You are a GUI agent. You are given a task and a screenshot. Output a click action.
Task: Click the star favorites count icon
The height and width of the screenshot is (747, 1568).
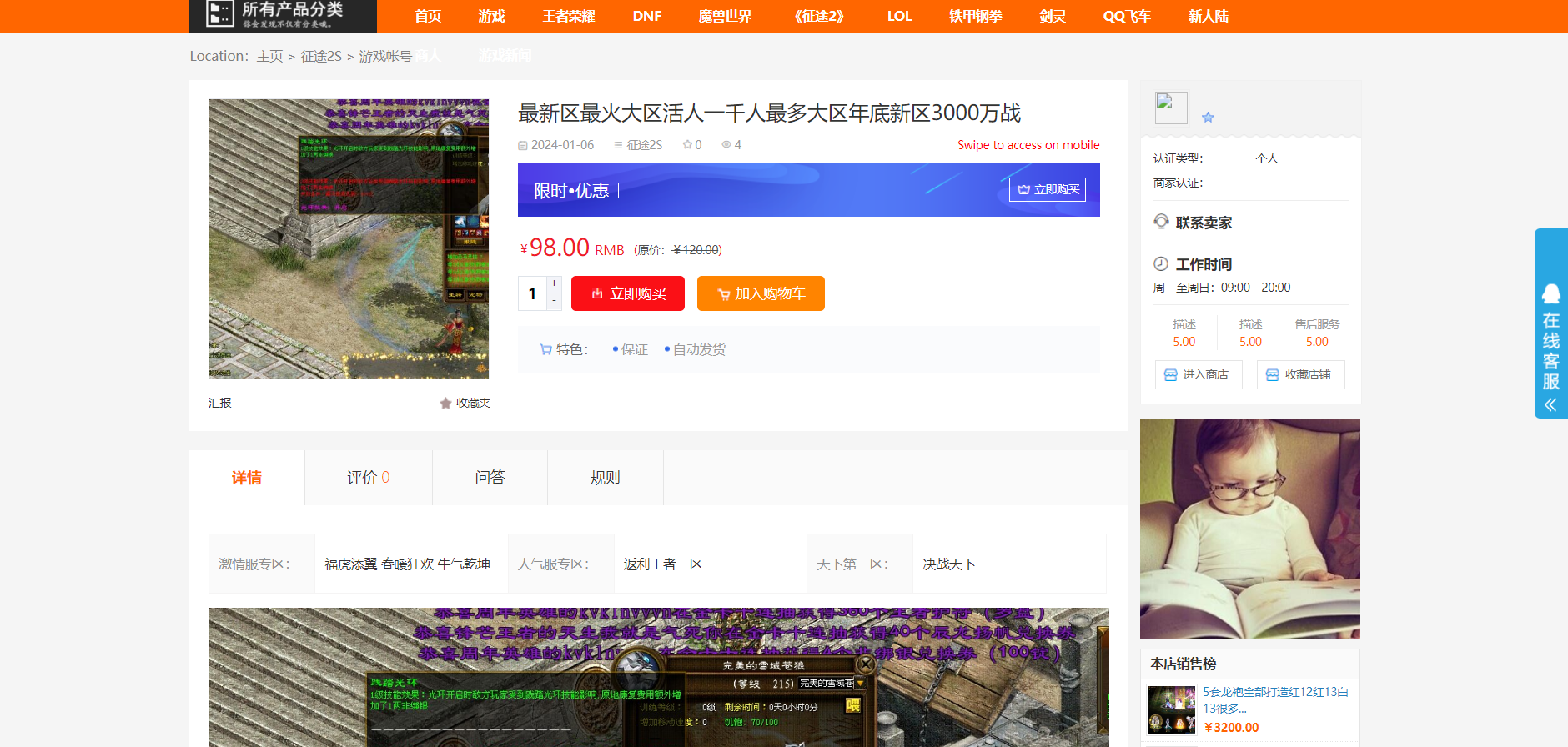click(687, 144)
